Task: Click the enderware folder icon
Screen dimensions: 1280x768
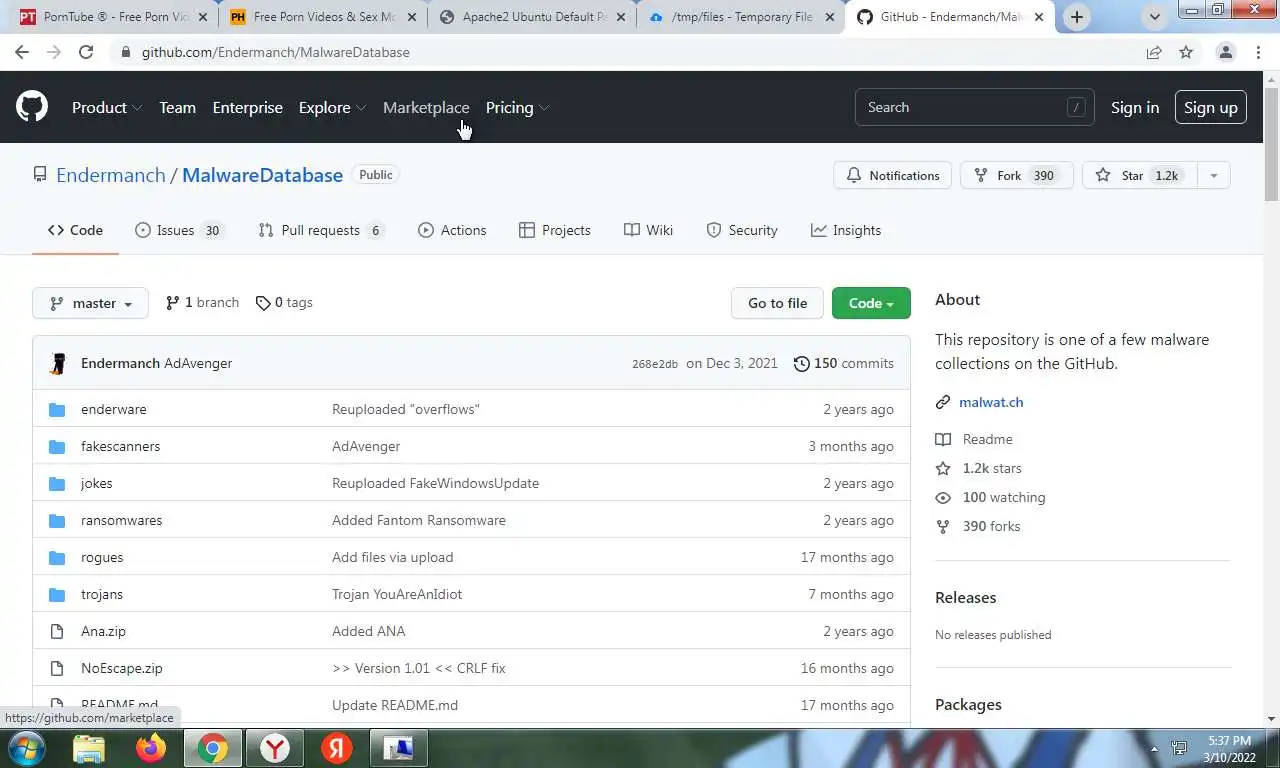Action: coord(57,409)
